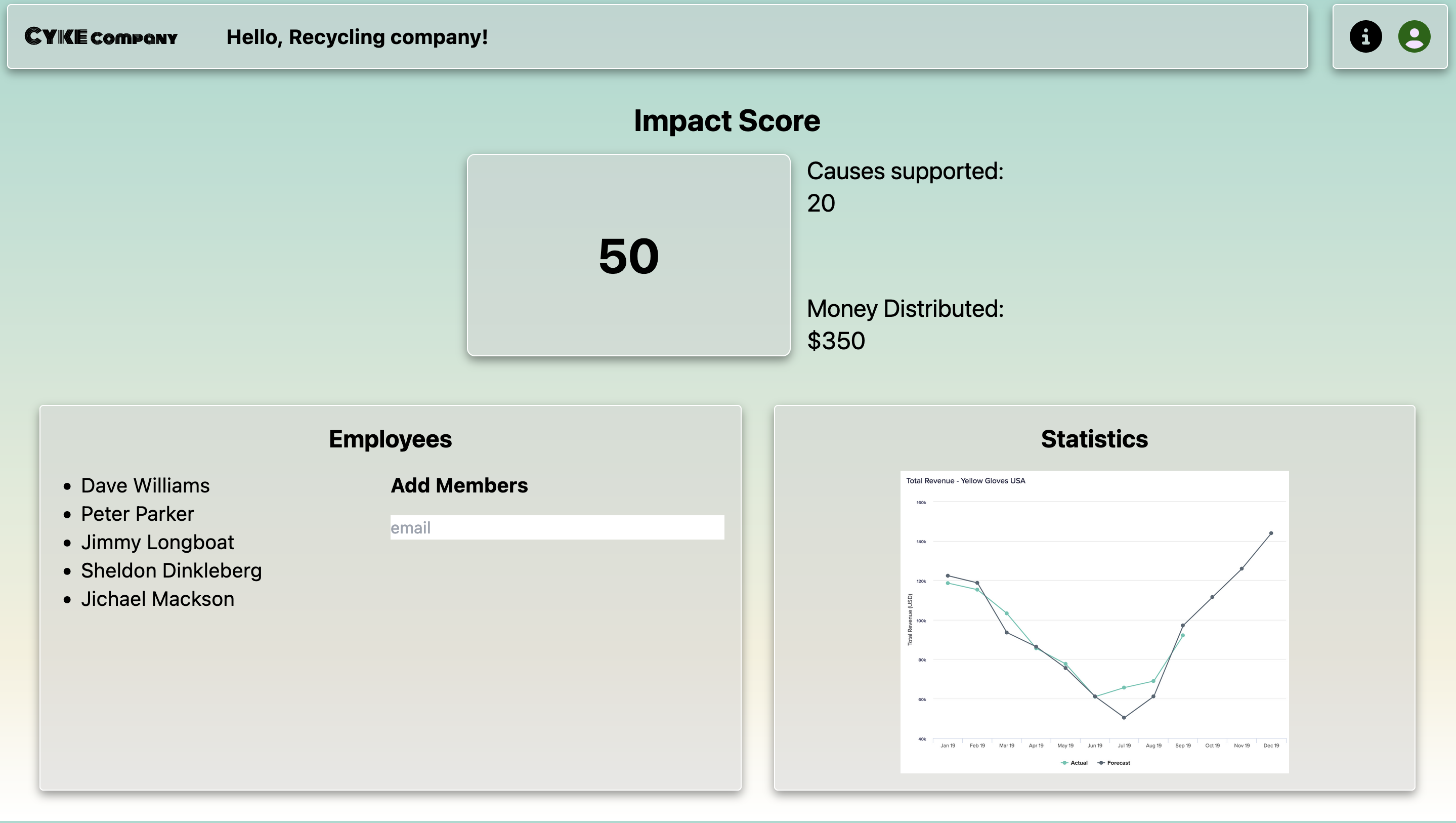The width and height of the screenshot is (1456, 823).
Task: Click Sheldon Dinkleberg in employee list
Action: pos(172,571)
